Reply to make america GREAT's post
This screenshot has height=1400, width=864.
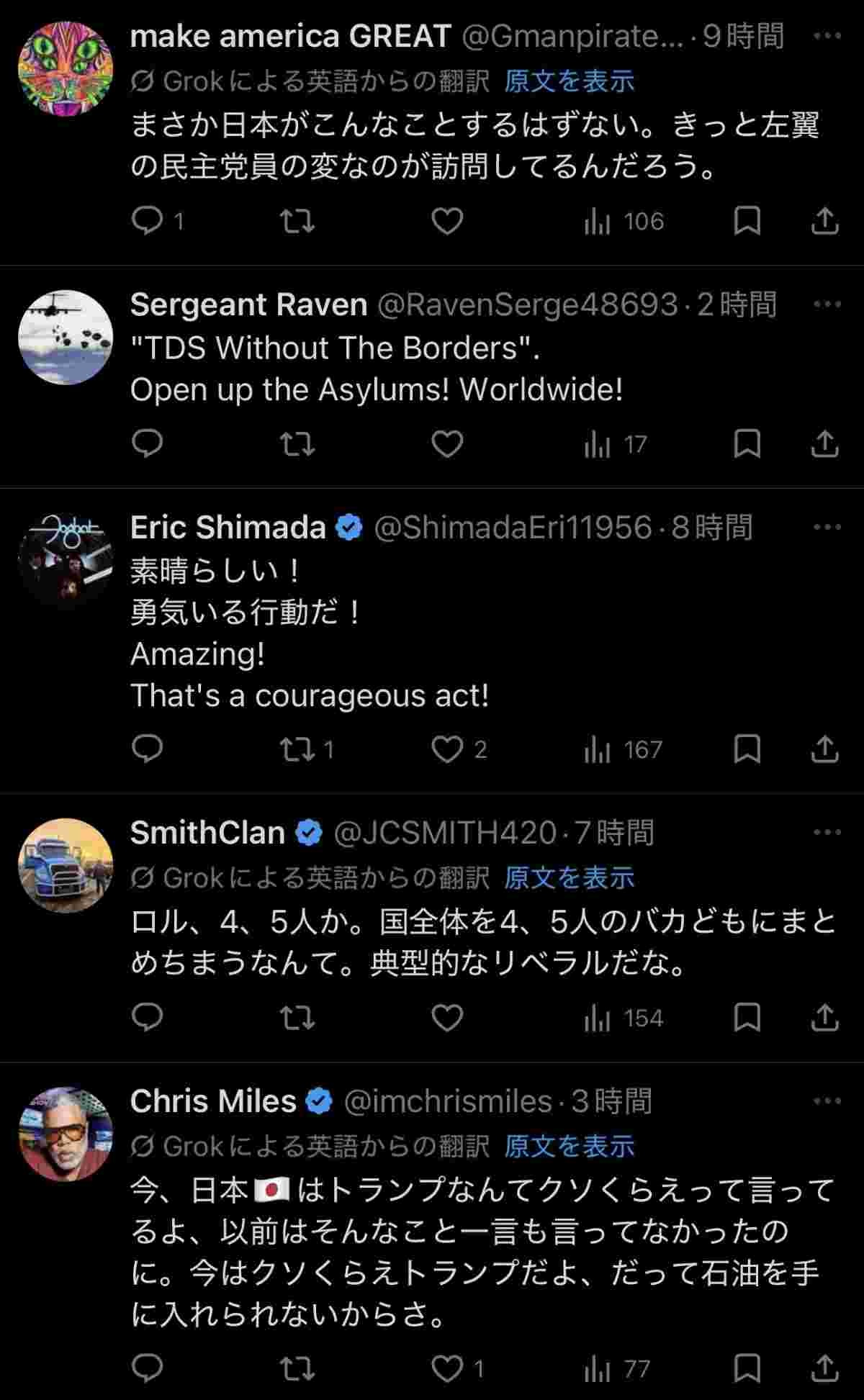148,221
